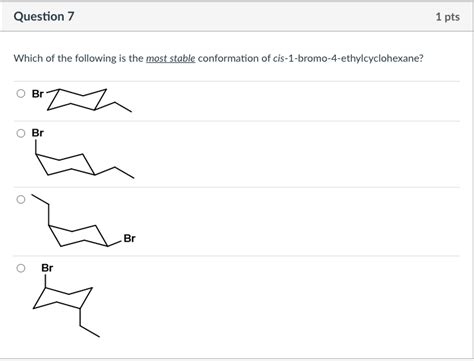The height and width of the screenshot is (361, 474).
Task: Click the Br label in the first option
Action: 38,94
